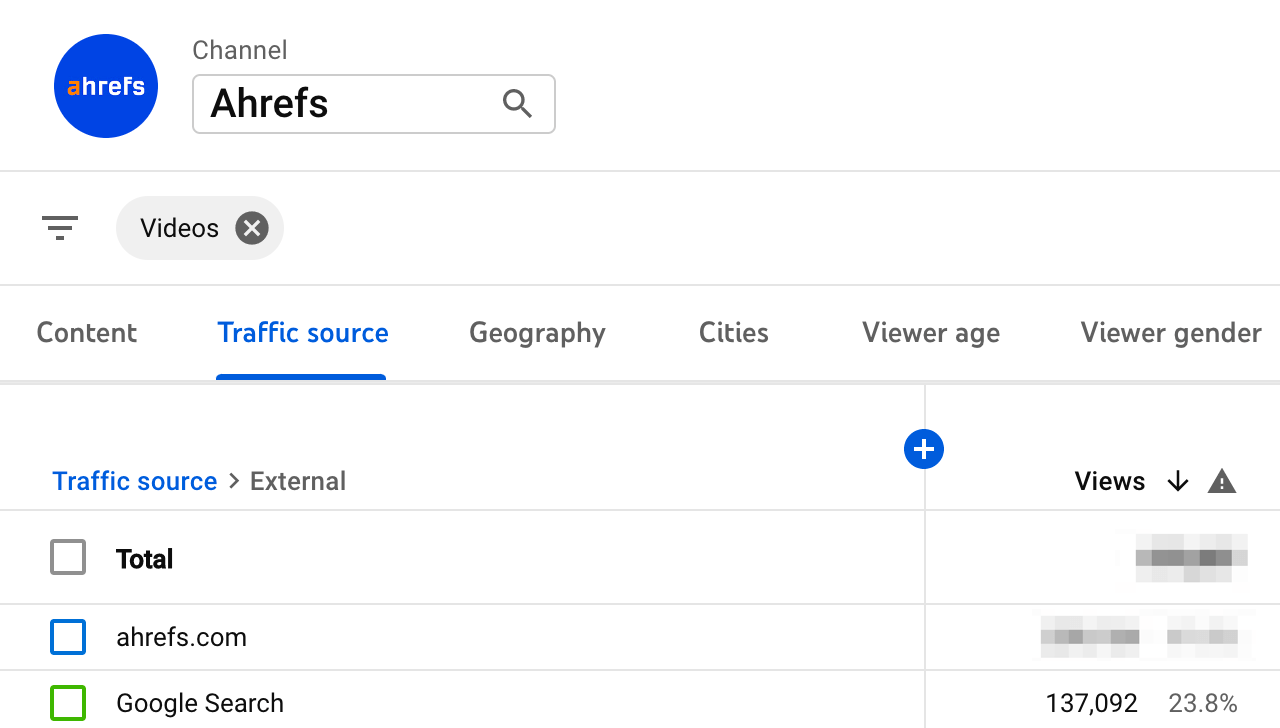The width and height of the screenshot is (1280, 728).
Task: Open the filter icon above the chips
Action: click(x=60, y=227)
